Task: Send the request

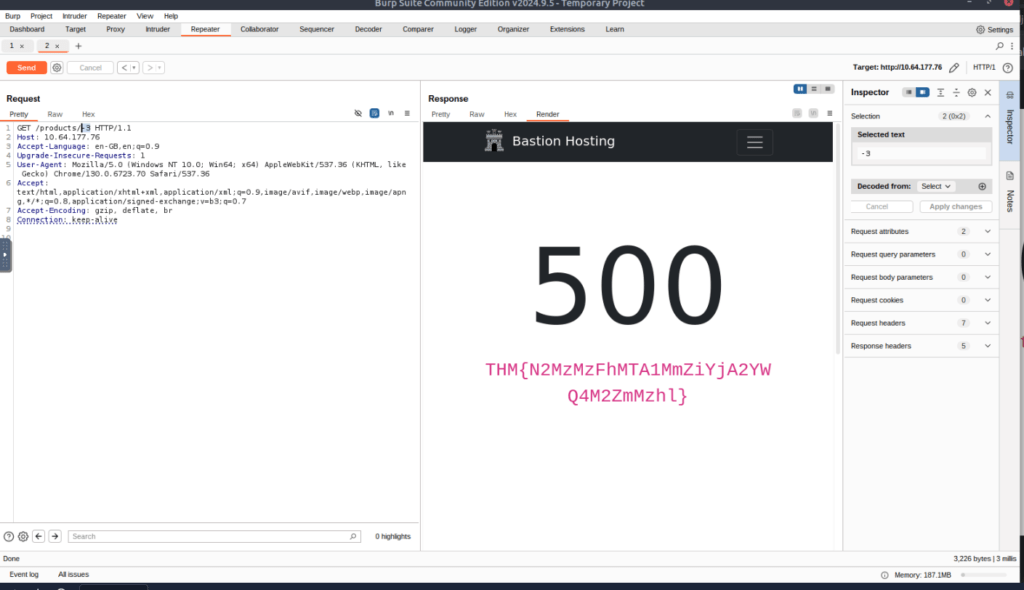Action: (27, 67)
